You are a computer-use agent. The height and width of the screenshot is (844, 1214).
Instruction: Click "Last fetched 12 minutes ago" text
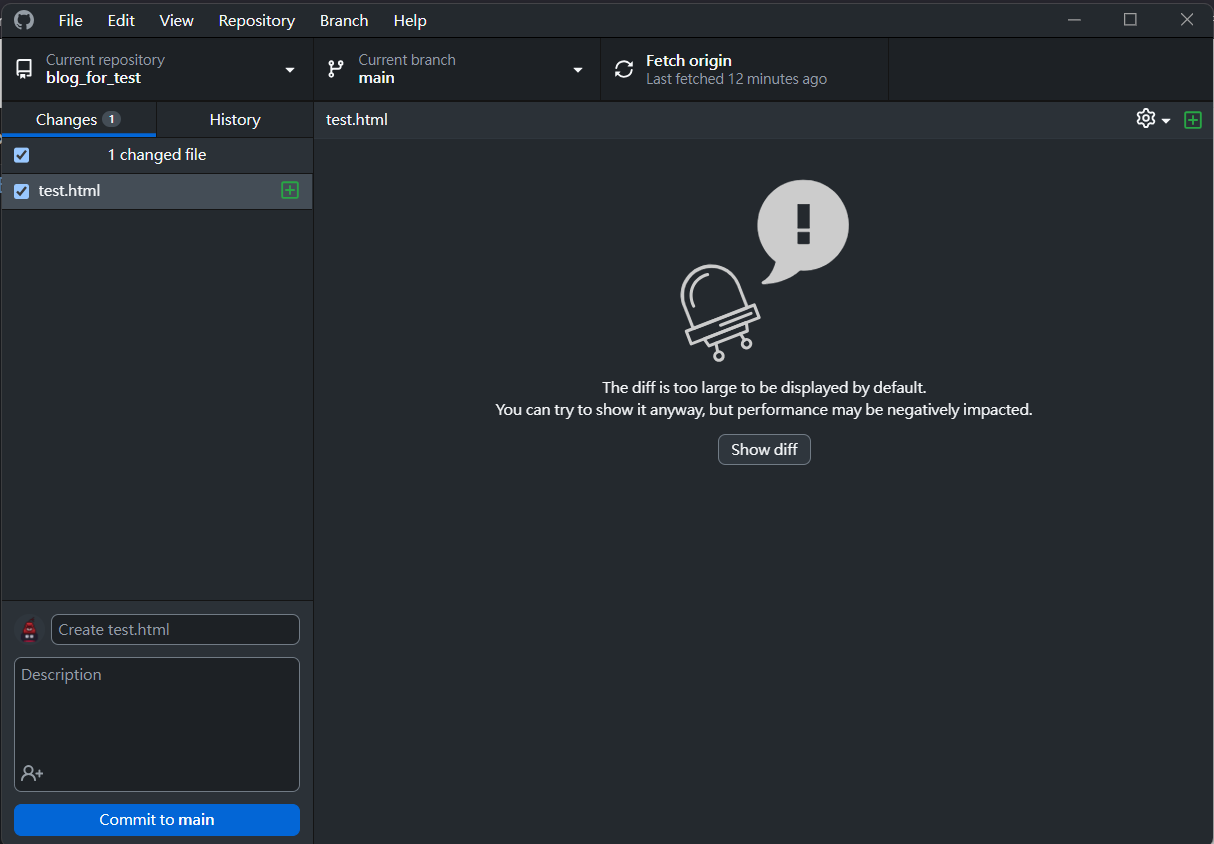pos(736,79)
